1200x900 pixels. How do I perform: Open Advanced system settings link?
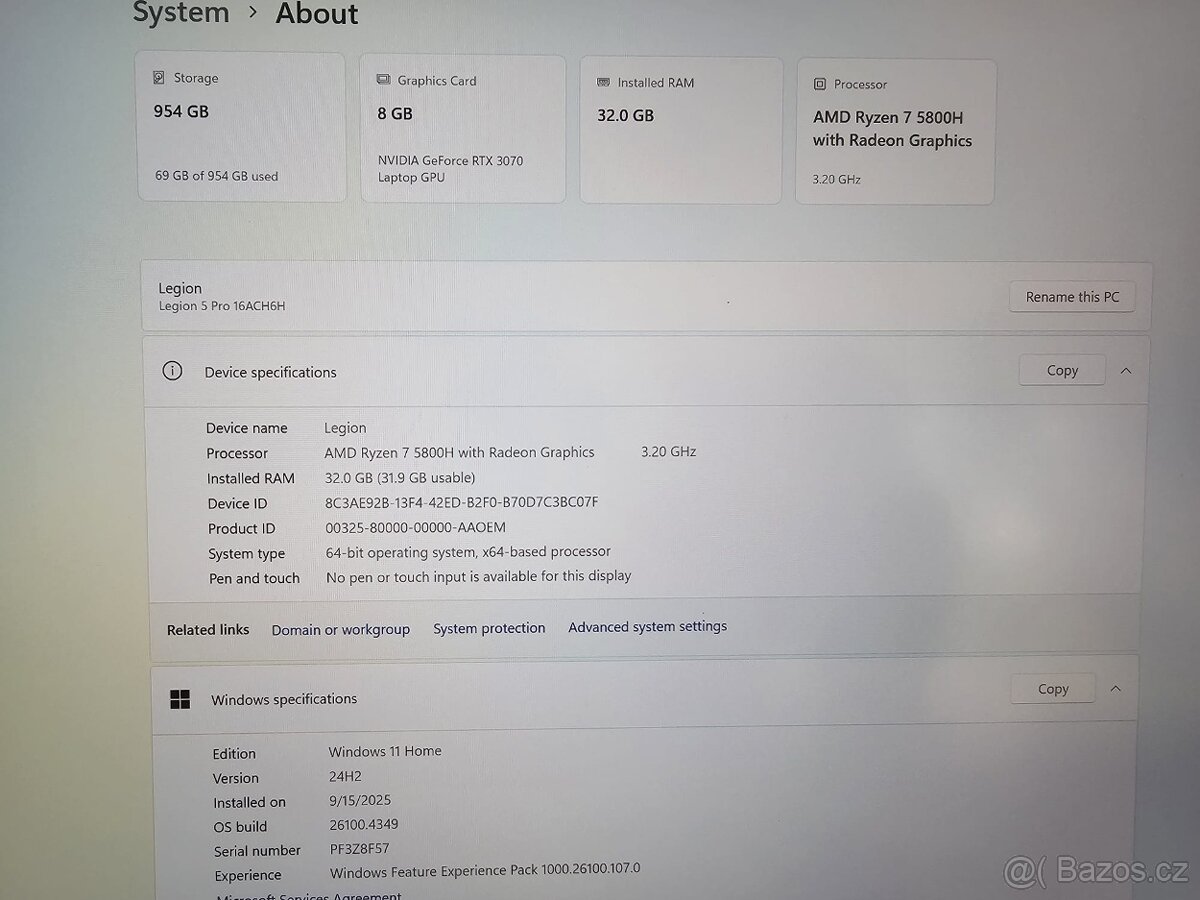point(648,626)
